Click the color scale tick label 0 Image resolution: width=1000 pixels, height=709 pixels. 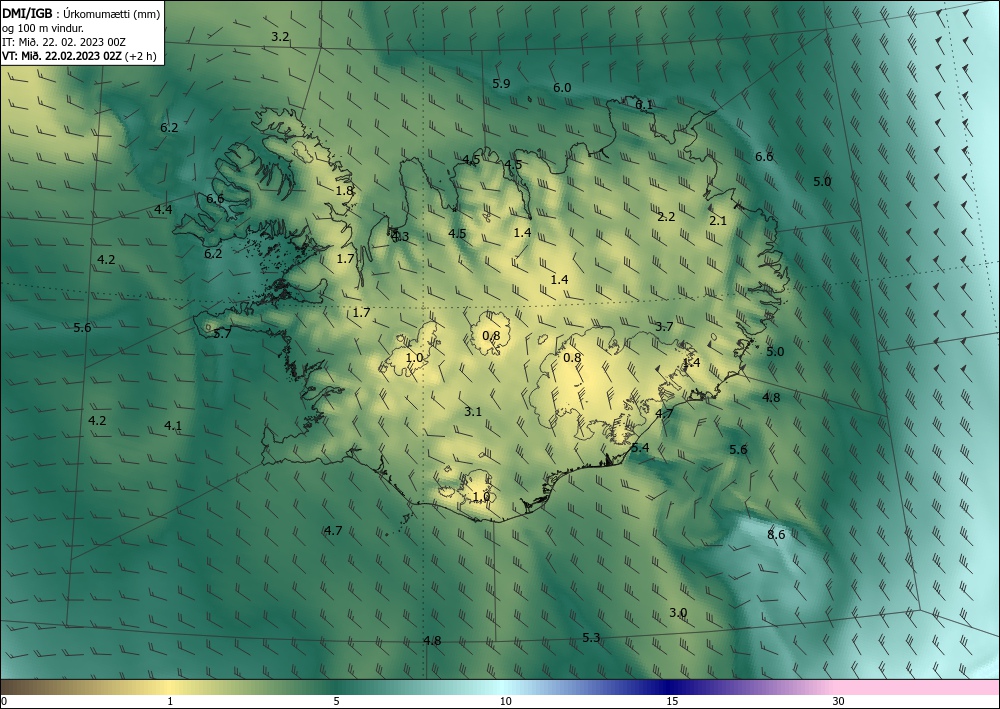tap(4, 701)
